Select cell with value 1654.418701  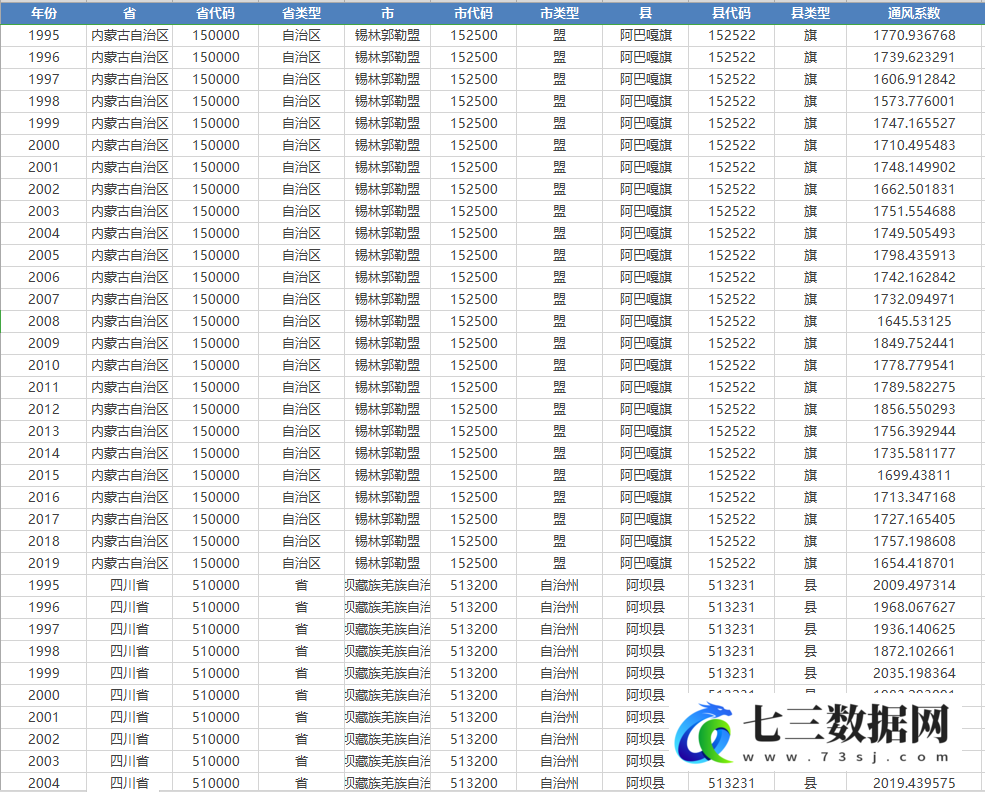(915, 563)
